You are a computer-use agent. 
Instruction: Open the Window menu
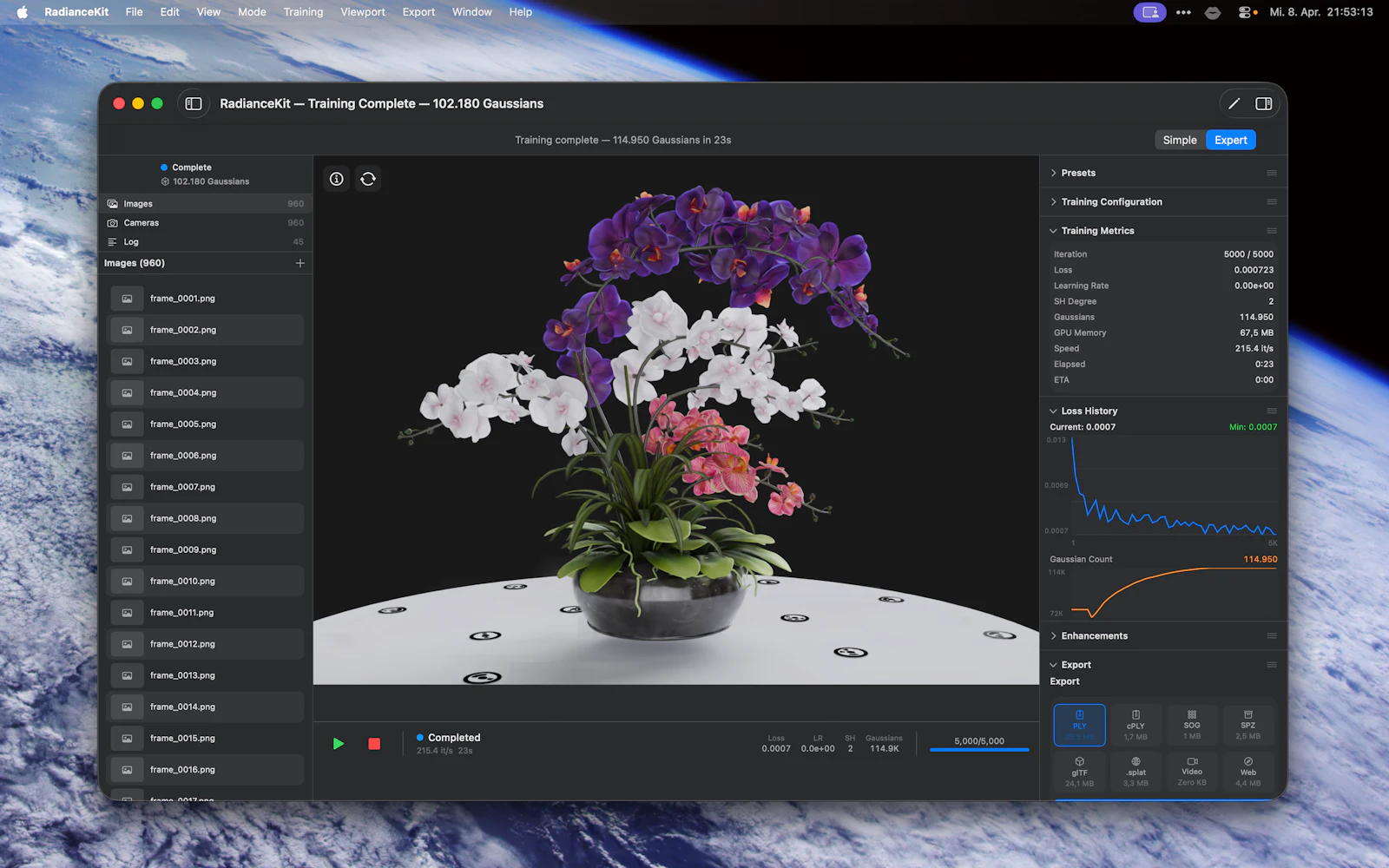point(471,12)
